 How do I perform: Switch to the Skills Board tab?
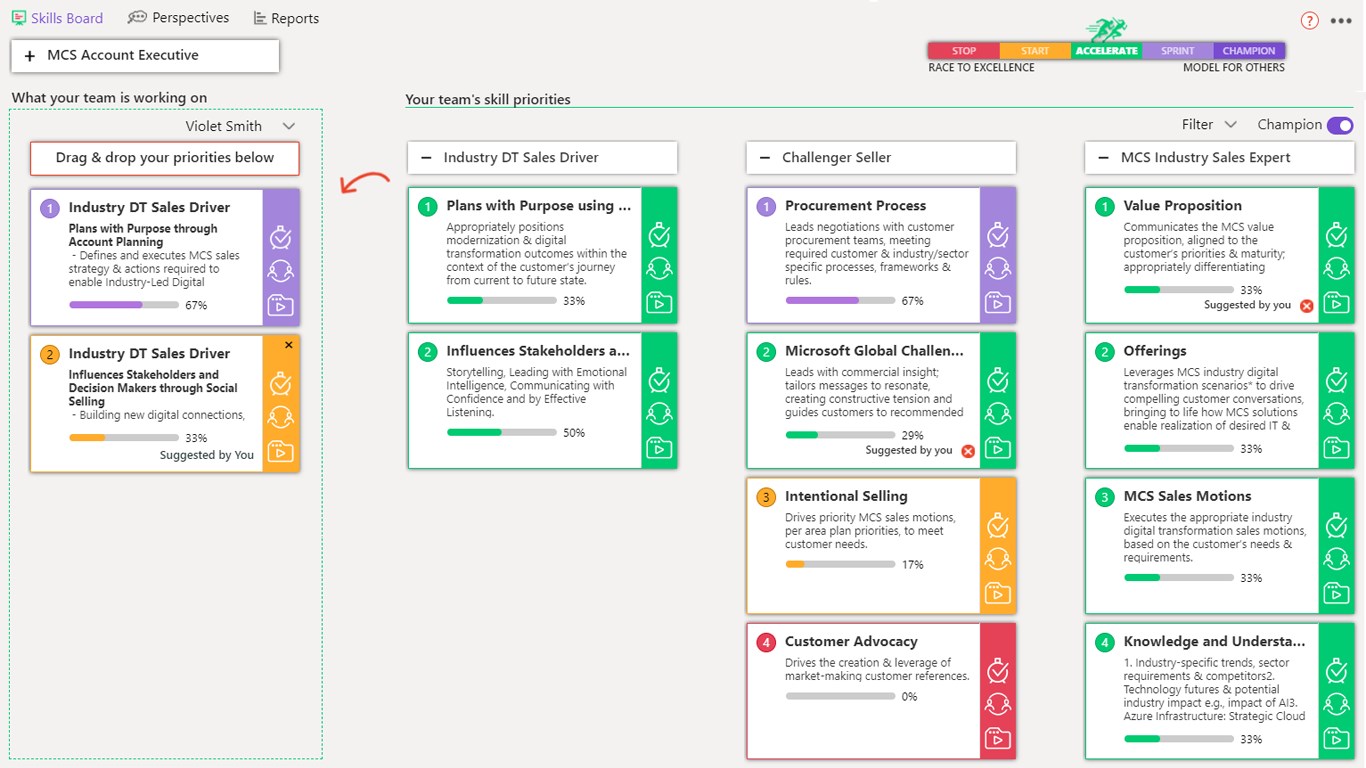[x=57, y=18]
